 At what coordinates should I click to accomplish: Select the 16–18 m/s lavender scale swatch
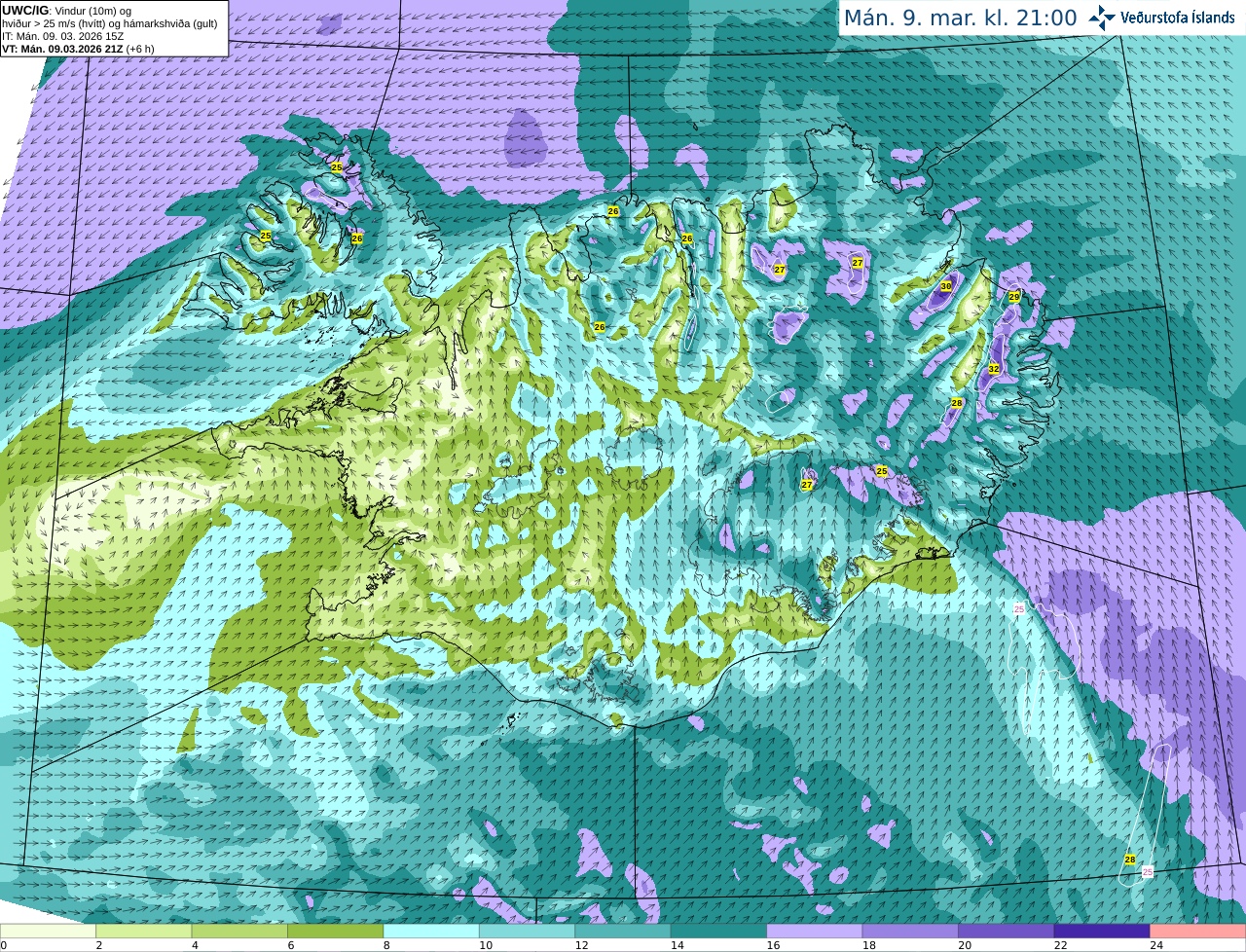pos(815,931)
